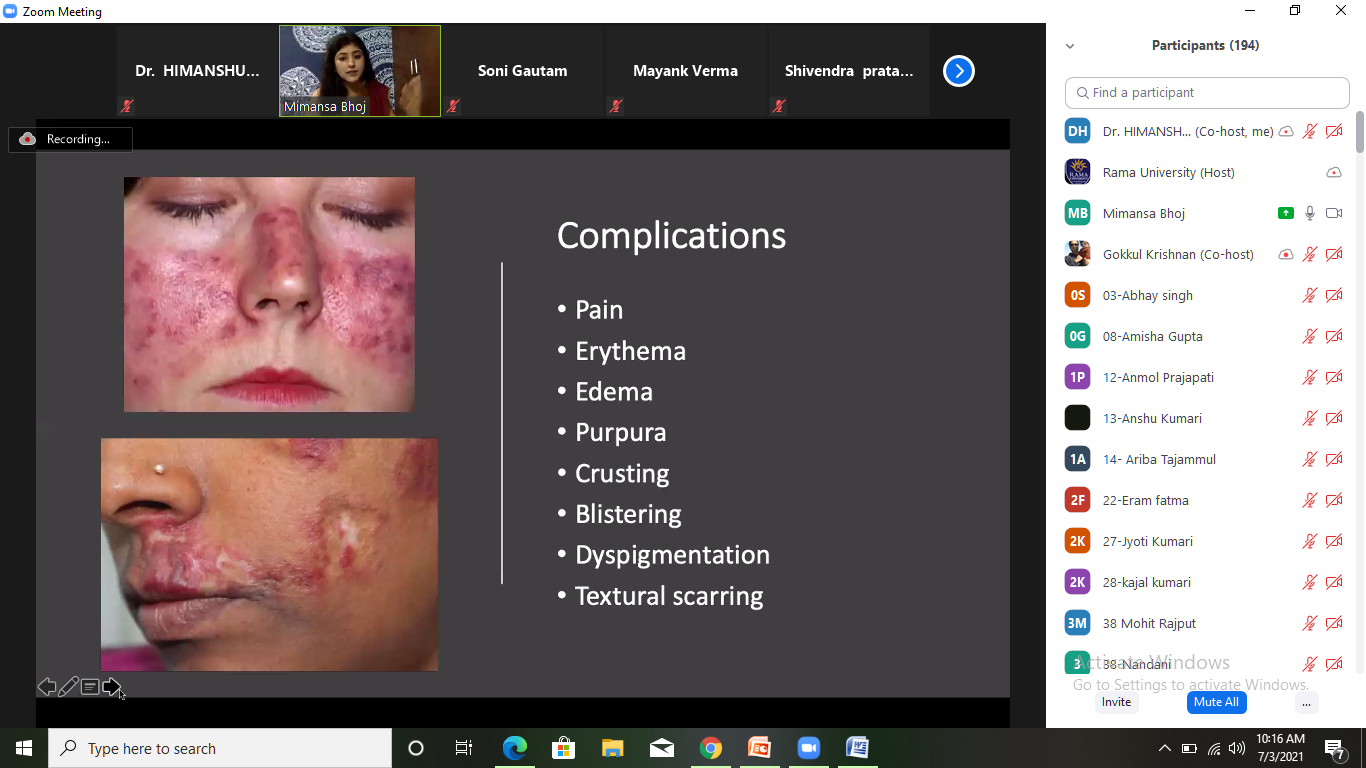This screenshot has width=1366, height=768.
Task: Select Mayank Verma's video tile
Action: point(685,71)
